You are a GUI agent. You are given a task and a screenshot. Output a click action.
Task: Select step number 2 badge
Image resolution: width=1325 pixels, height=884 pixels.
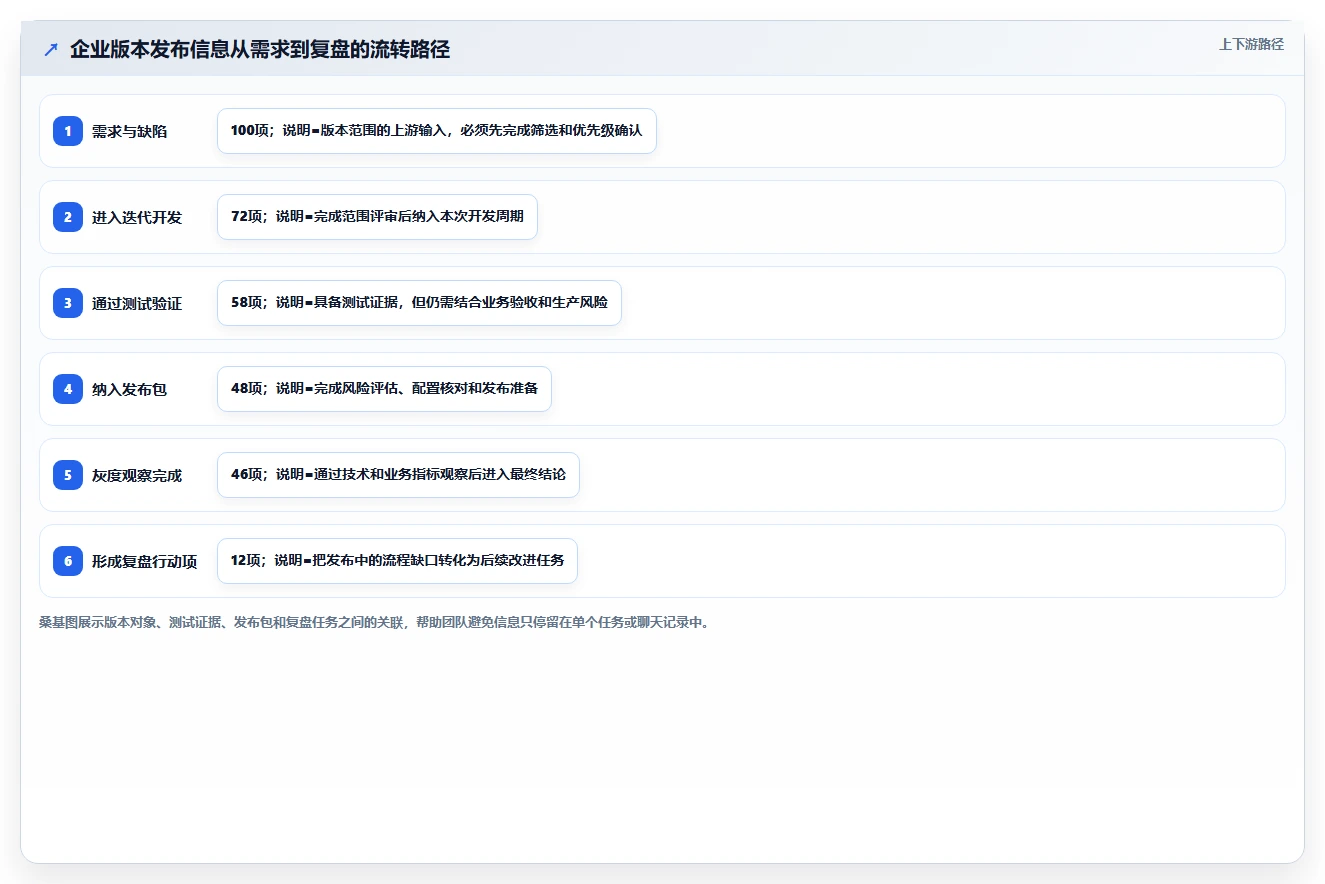[x=68, y=217]
